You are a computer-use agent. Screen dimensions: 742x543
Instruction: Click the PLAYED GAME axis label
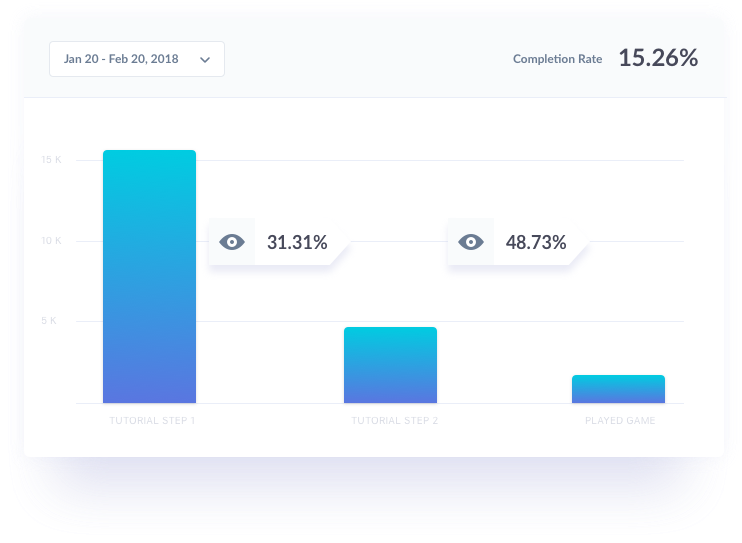[620, 421]
